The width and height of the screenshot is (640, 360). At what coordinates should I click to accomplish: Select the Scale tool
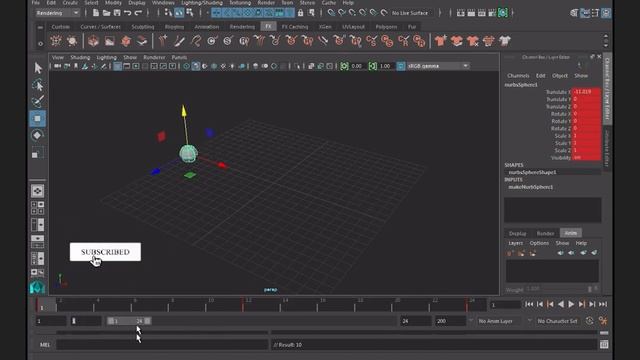38,153
